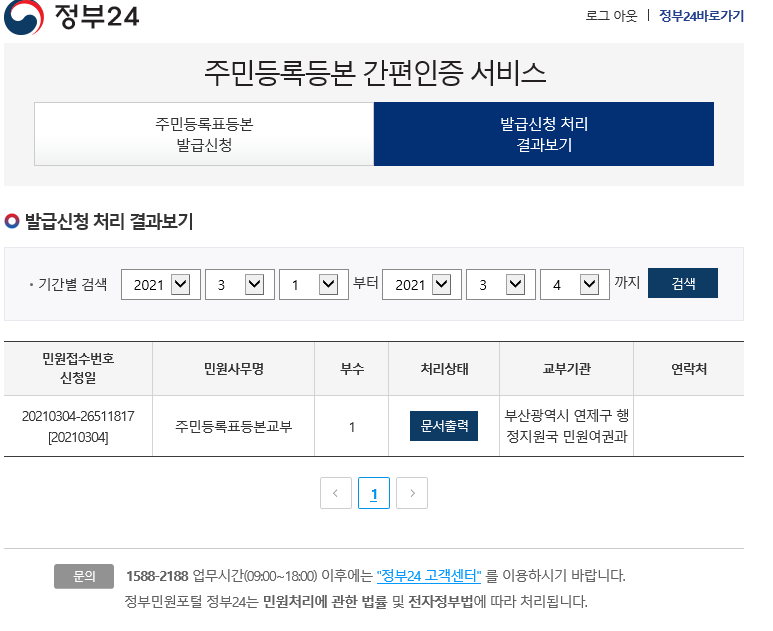Go to next page arrow
This screenshot has width=773, height=631.
tap(412, 493)
